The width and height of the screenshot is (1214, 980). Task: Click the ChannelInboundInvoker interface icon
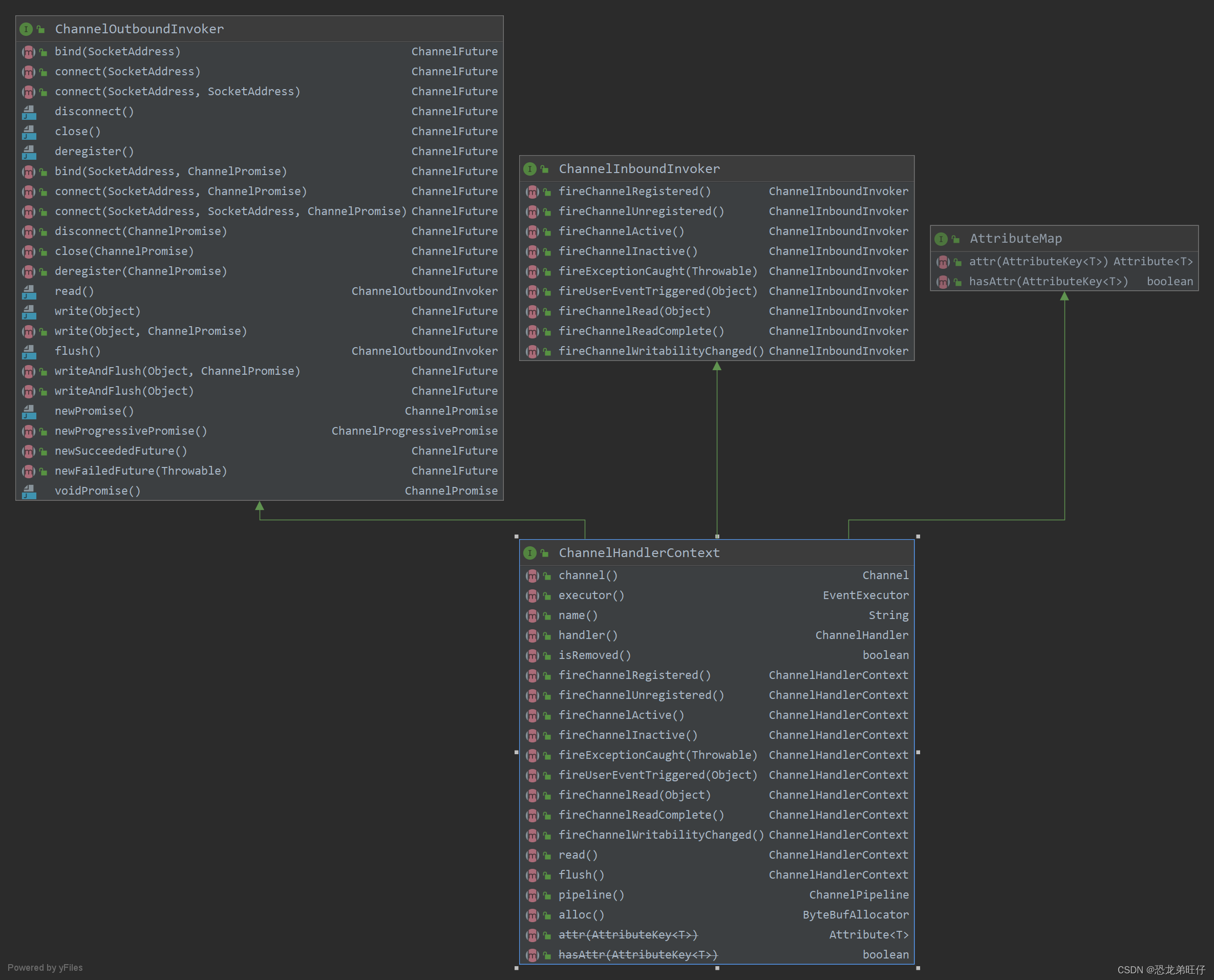529,169
